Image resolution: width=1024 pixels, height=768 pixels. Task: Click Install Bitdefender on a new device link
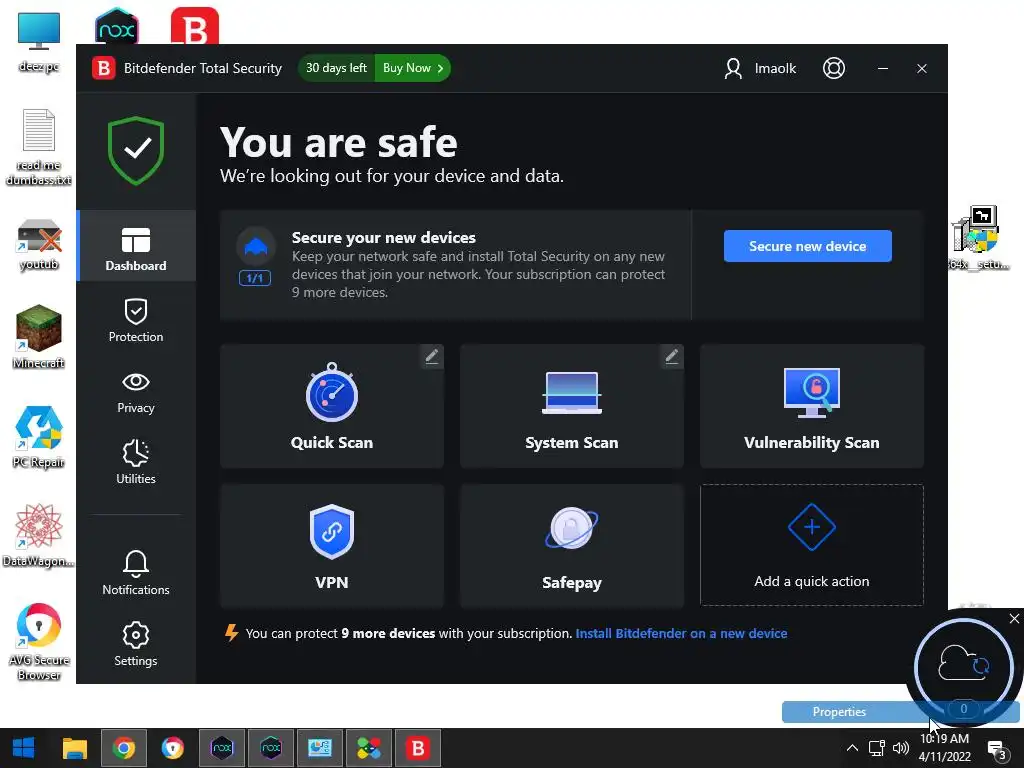pyautogui.click(x=681, y=633)
